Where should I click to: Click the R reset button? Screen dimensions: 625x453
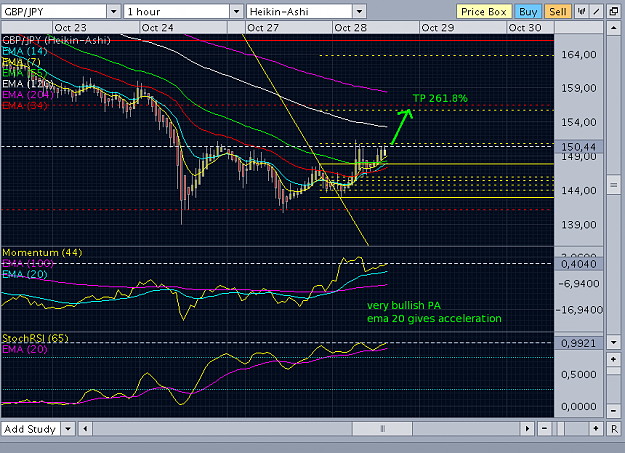click(x=614, y=429)
